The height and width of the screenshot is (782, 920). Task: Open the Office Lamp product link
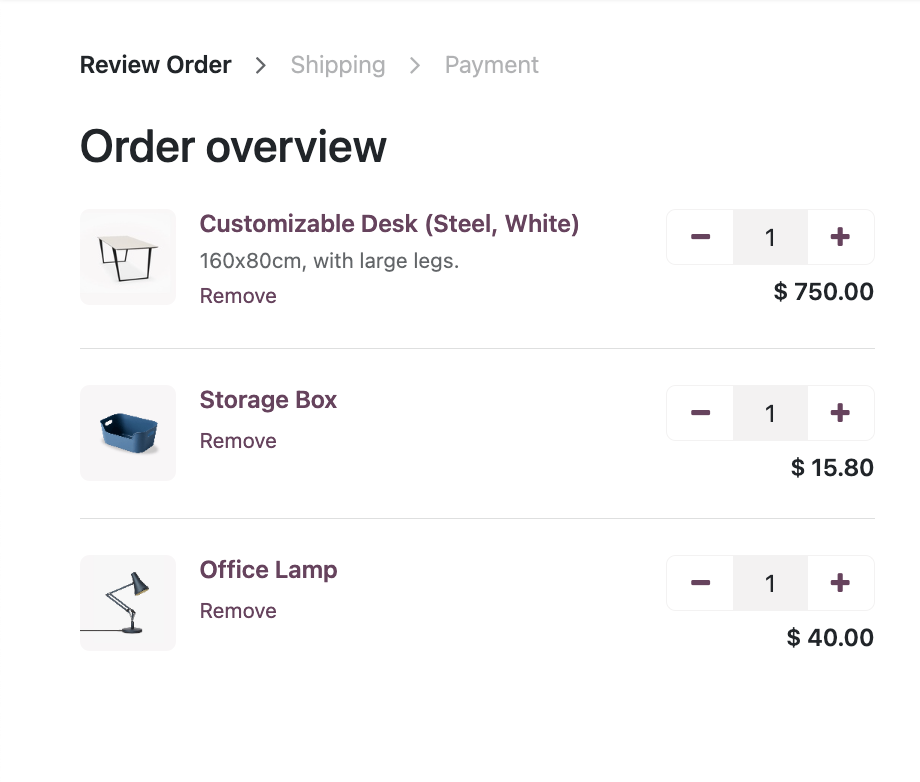268,570
